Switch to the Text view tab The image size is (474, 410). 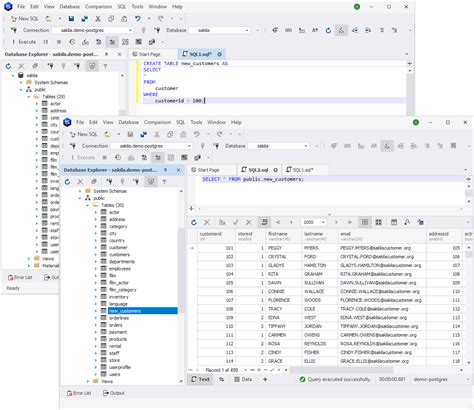point(200,379)
